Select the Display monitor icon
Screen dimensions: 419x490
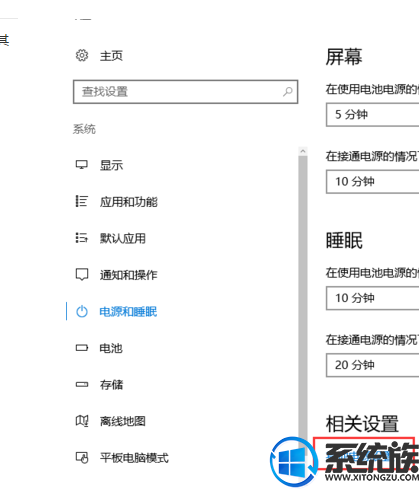[82, 165]
